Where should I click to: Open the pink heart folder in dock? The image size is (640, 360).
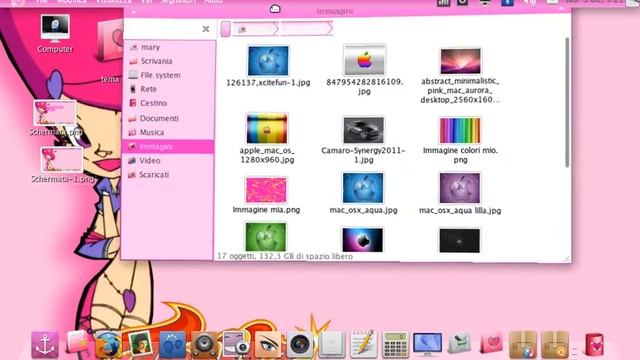tap(491, 343)
